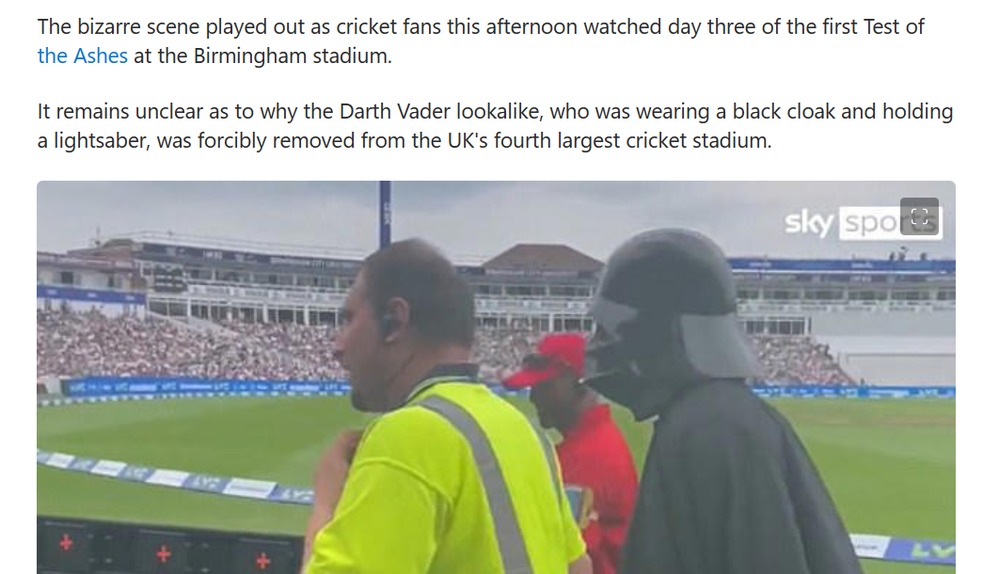Click the blue flagpole at the photo's top
Viewport: 999px width, 574px height.
pos(385,214)
